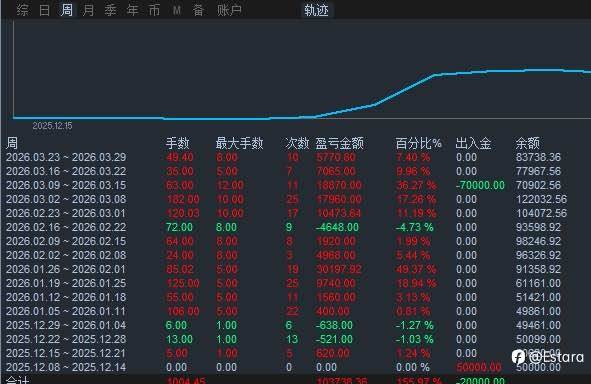The height and width of the screenshot is (384, 591).
Task: Click the percentage value 49.37 %
Action: tap(416, 269)
